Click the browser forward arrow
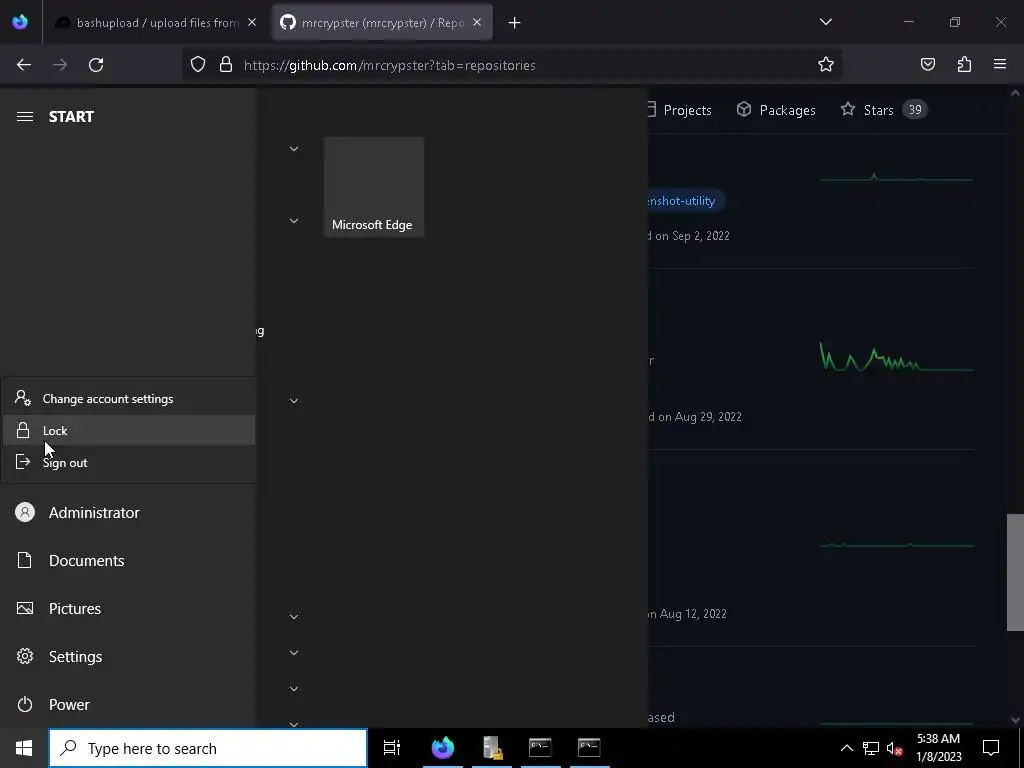Screen dimensions: 1024x768 (x=60, y=65)
